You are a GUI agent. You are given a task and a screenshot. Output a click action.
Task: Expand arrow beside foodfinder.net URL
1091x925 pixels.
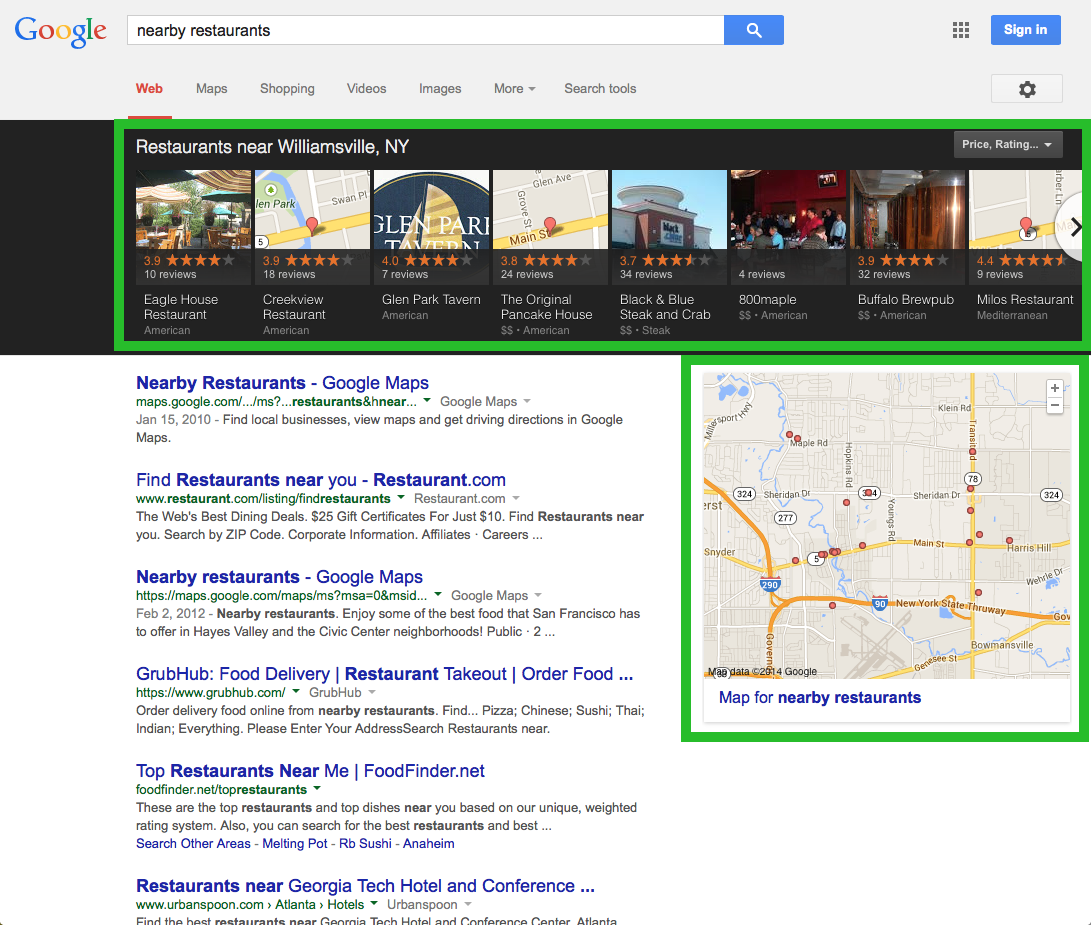tap(317, 789)
